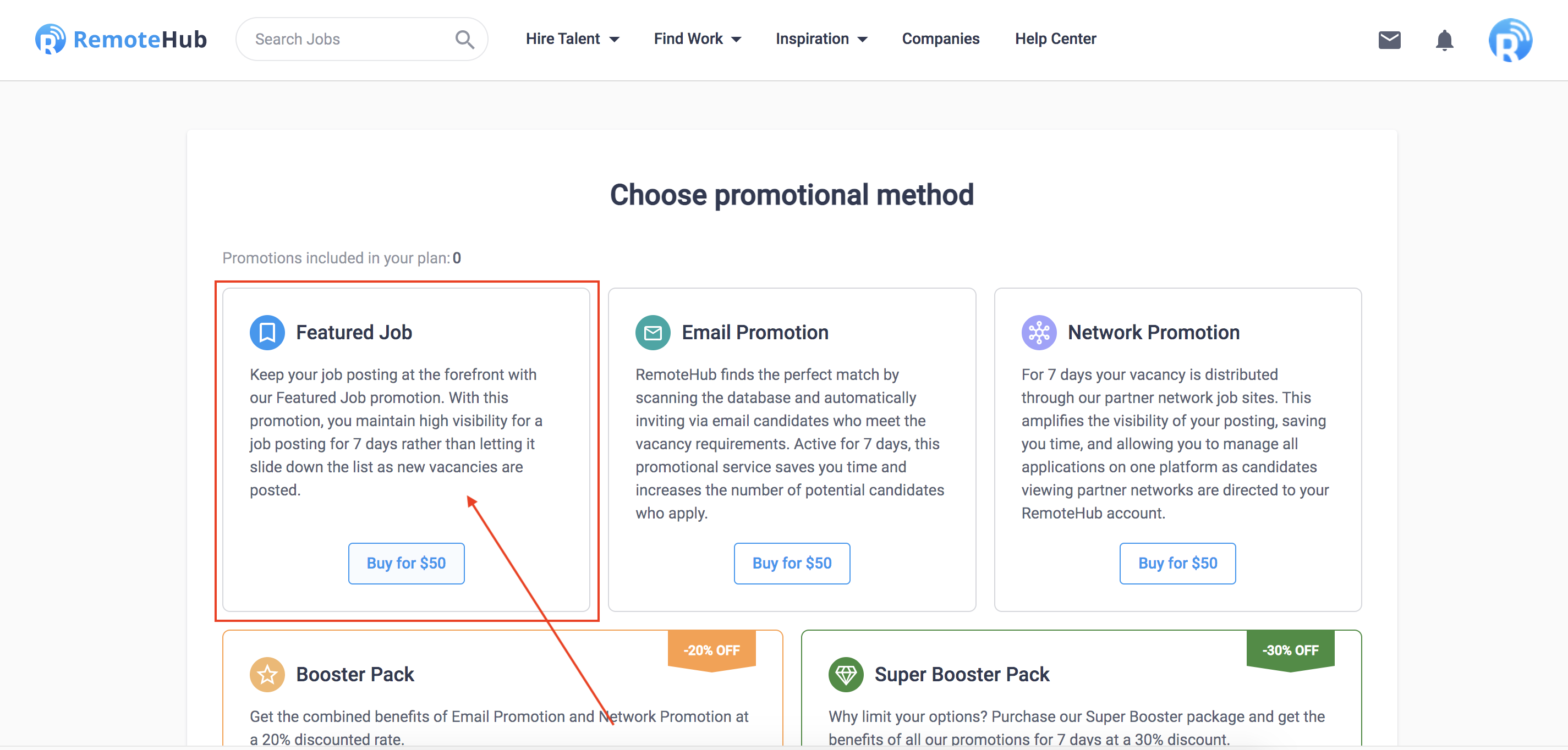Expand the Inspiration dropdown
1568x750 pixels.
(821, 39)
